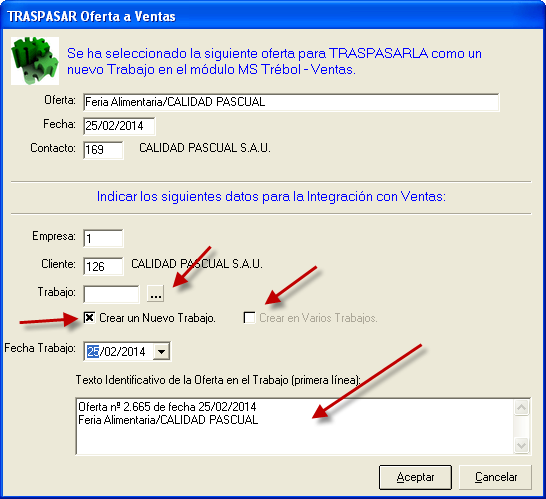Click the empty Trabajo input field
The image size is (546, 499).
pyautogui.click(x=111, y=295)
